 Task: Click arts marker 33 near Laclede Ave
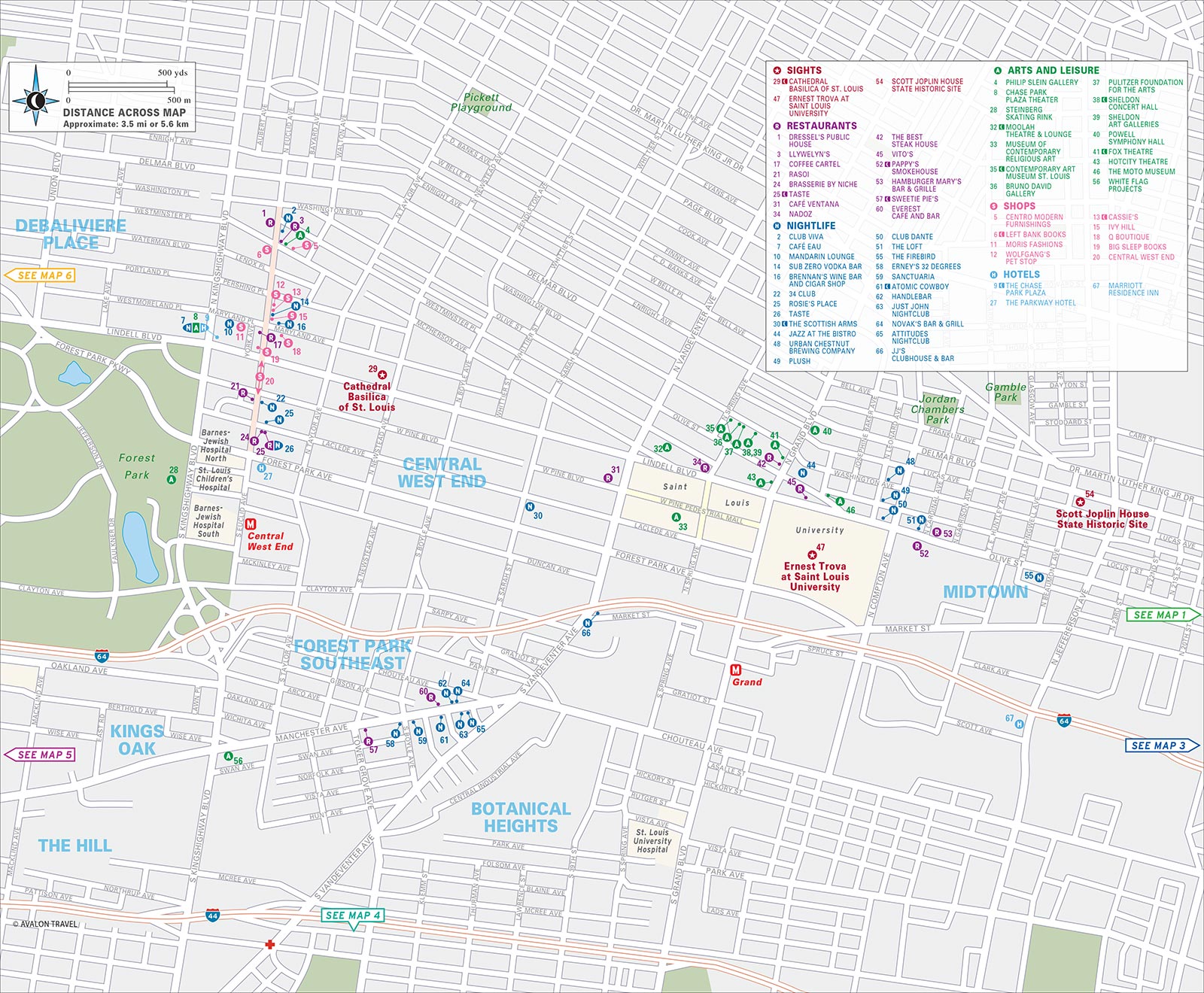[x=676, y=518]
